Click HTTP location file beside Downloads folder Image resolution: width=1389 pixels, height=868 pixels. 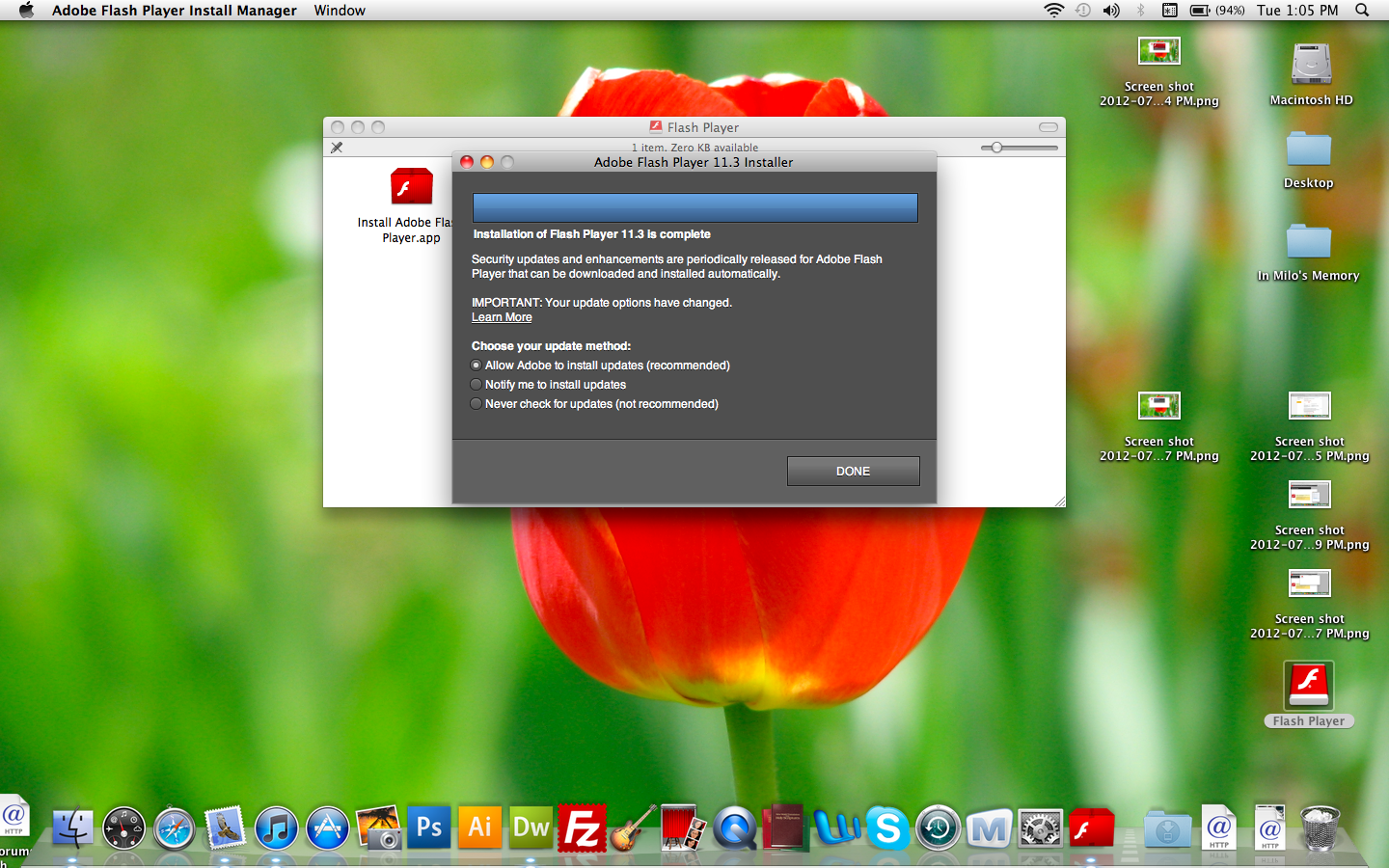(x=1218, y=827)
